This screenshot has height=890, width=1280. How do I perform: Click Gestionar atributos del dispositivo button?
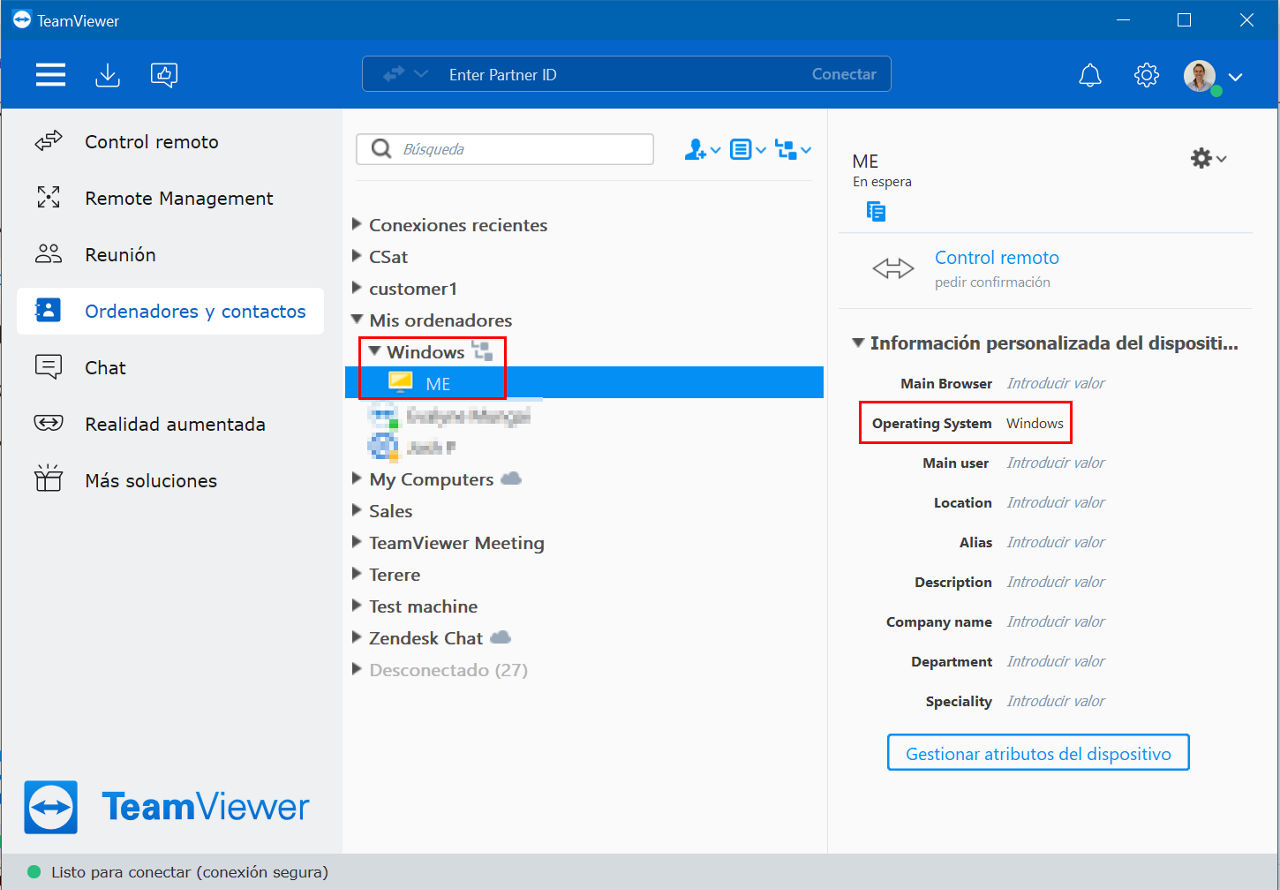click(x=1038, y=753)
